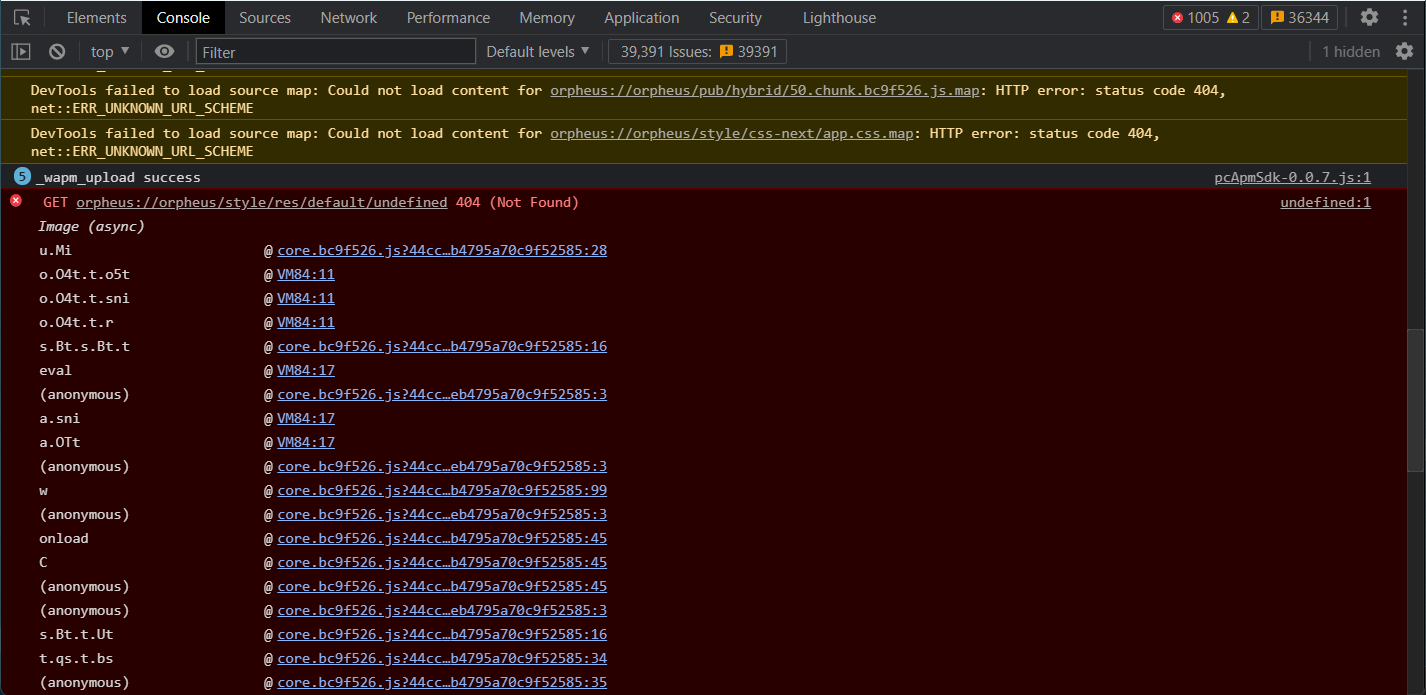Open VM84:17 link for a.OTt frame
Image resolution: width=1426 pixels, height=695 pixels.
(x=306, y=442)
